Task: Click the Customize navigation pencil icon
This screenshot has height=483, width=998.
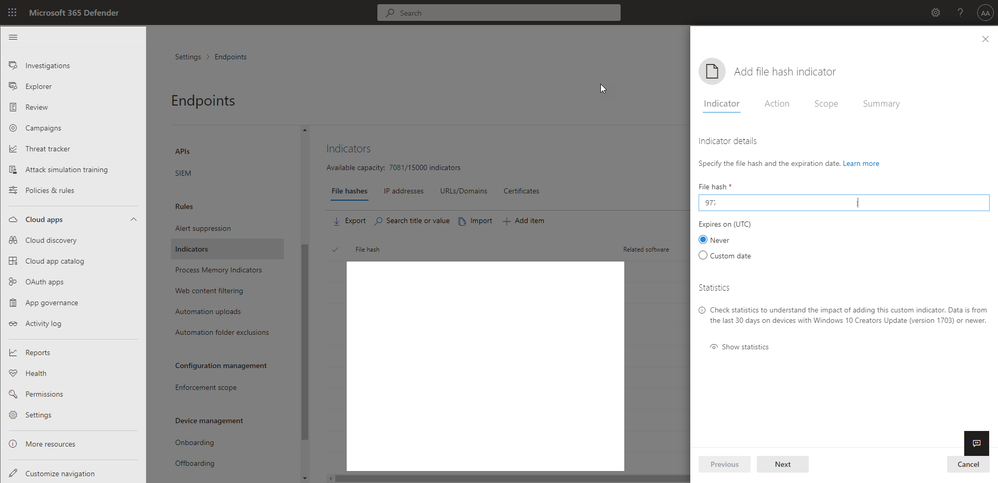Action: 13,473
